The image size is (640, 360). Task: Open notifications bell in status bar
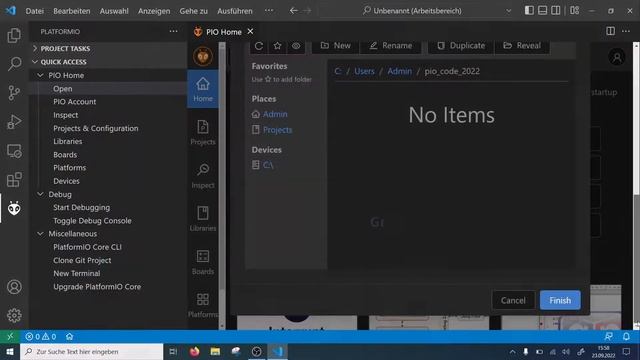pos(626,336)
